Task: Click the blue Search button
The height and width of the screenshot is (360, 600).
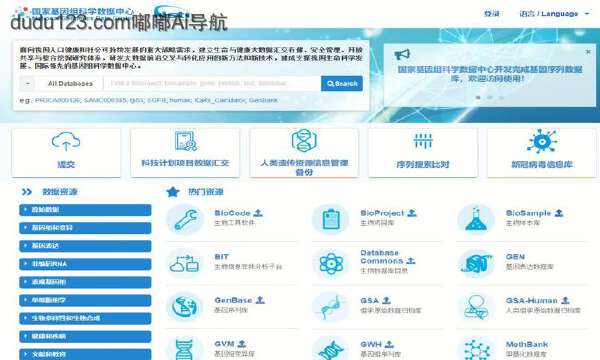Action: [x=342, y=83]
